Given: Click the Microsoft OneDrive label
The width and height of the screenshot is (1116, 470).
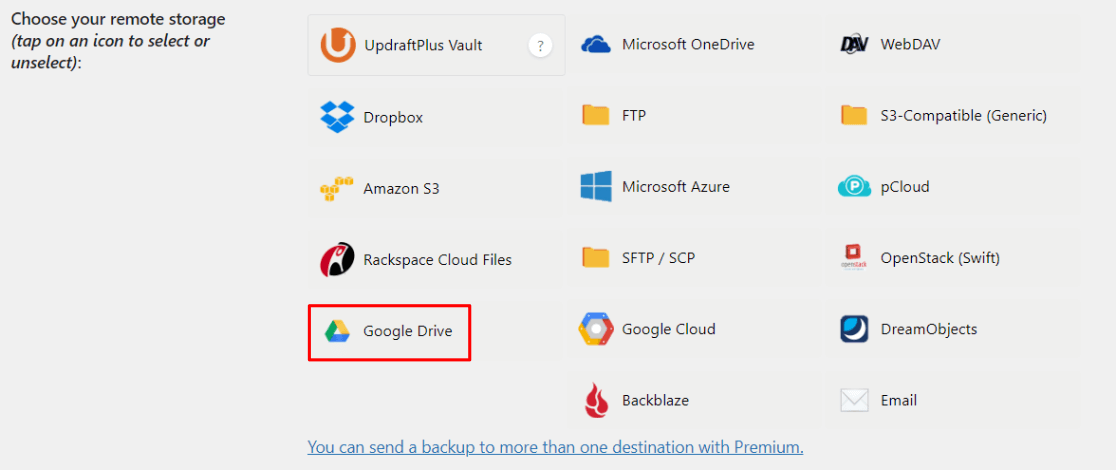Looking at the screenshot, I should 688,45.
